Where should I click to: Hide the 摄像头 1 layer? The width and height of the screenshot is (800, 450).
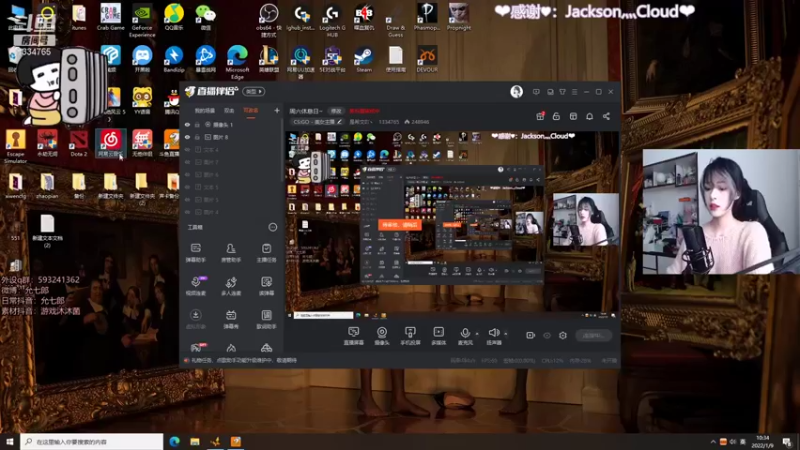click(187, 124)
